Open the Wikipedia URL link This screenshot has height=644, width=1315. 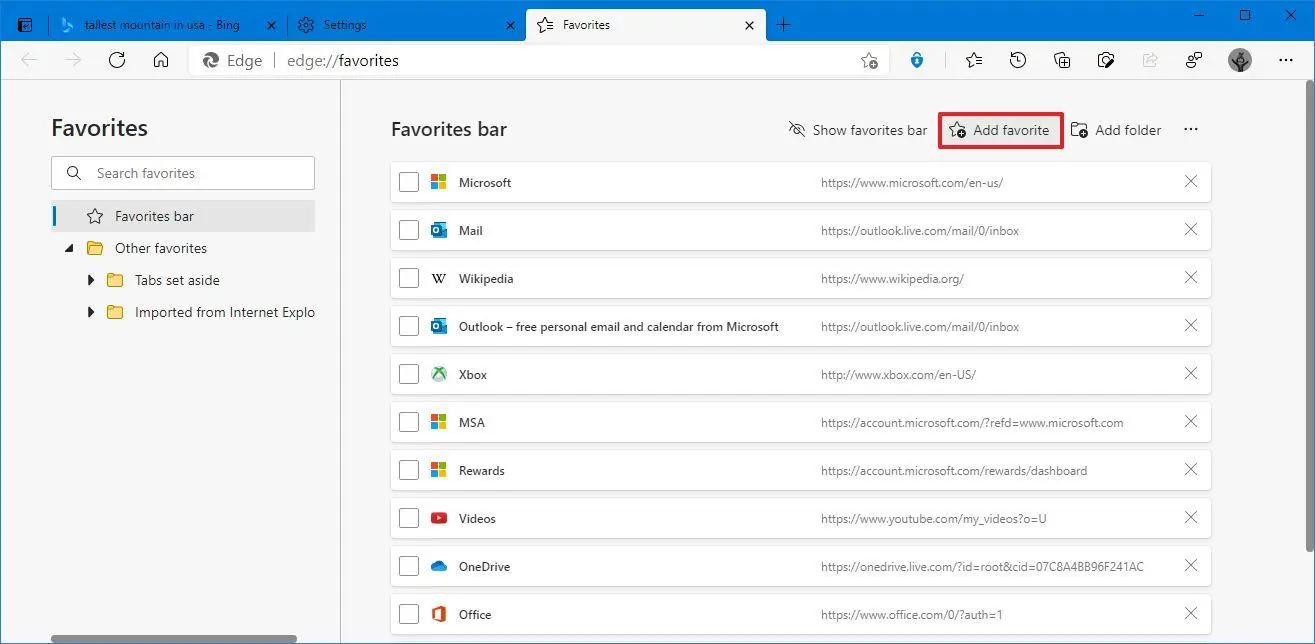tap(892, 279)
